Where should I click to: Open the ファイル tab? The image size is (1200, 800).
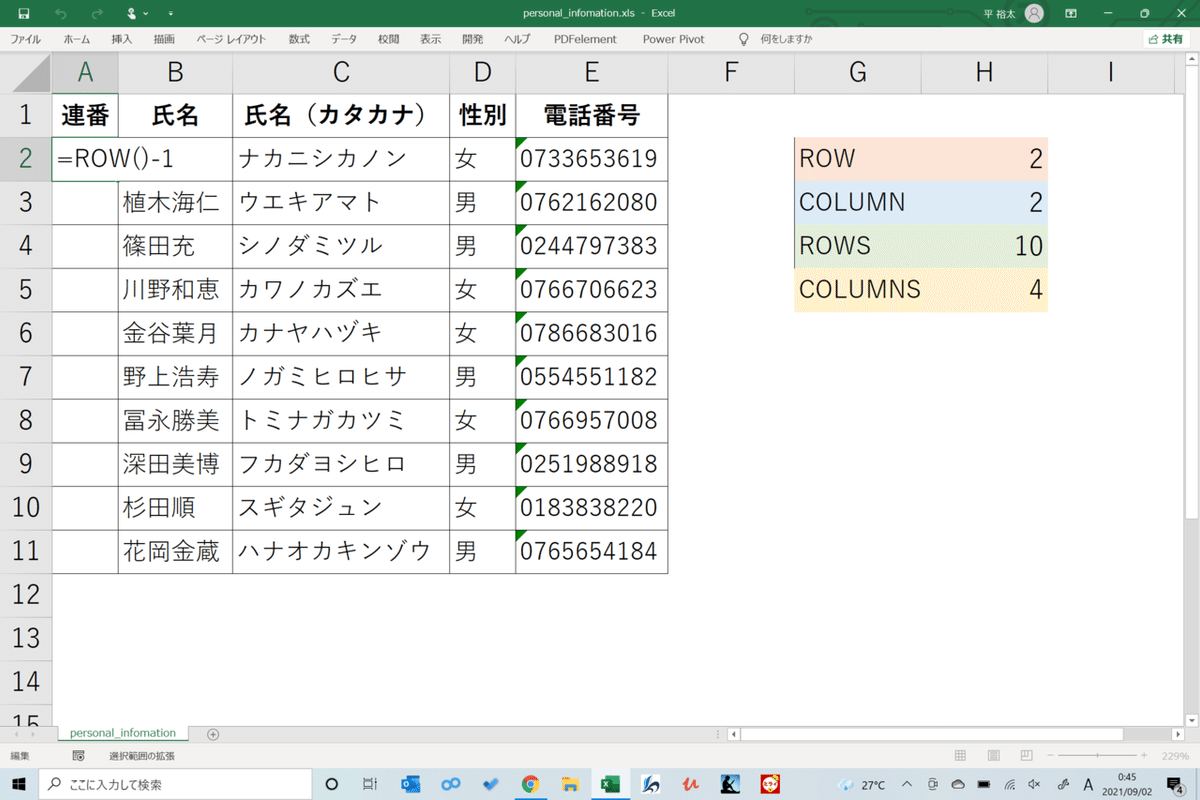pyautogui.click(x=25, y=39)
